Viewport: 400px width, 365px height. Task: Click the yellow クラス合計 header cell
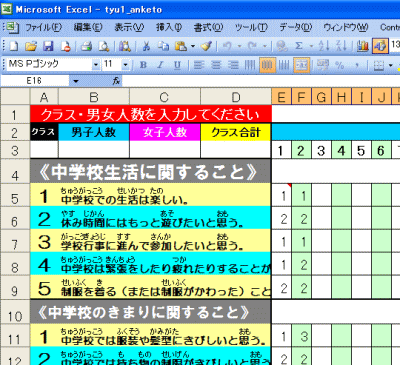coord(236,132)
